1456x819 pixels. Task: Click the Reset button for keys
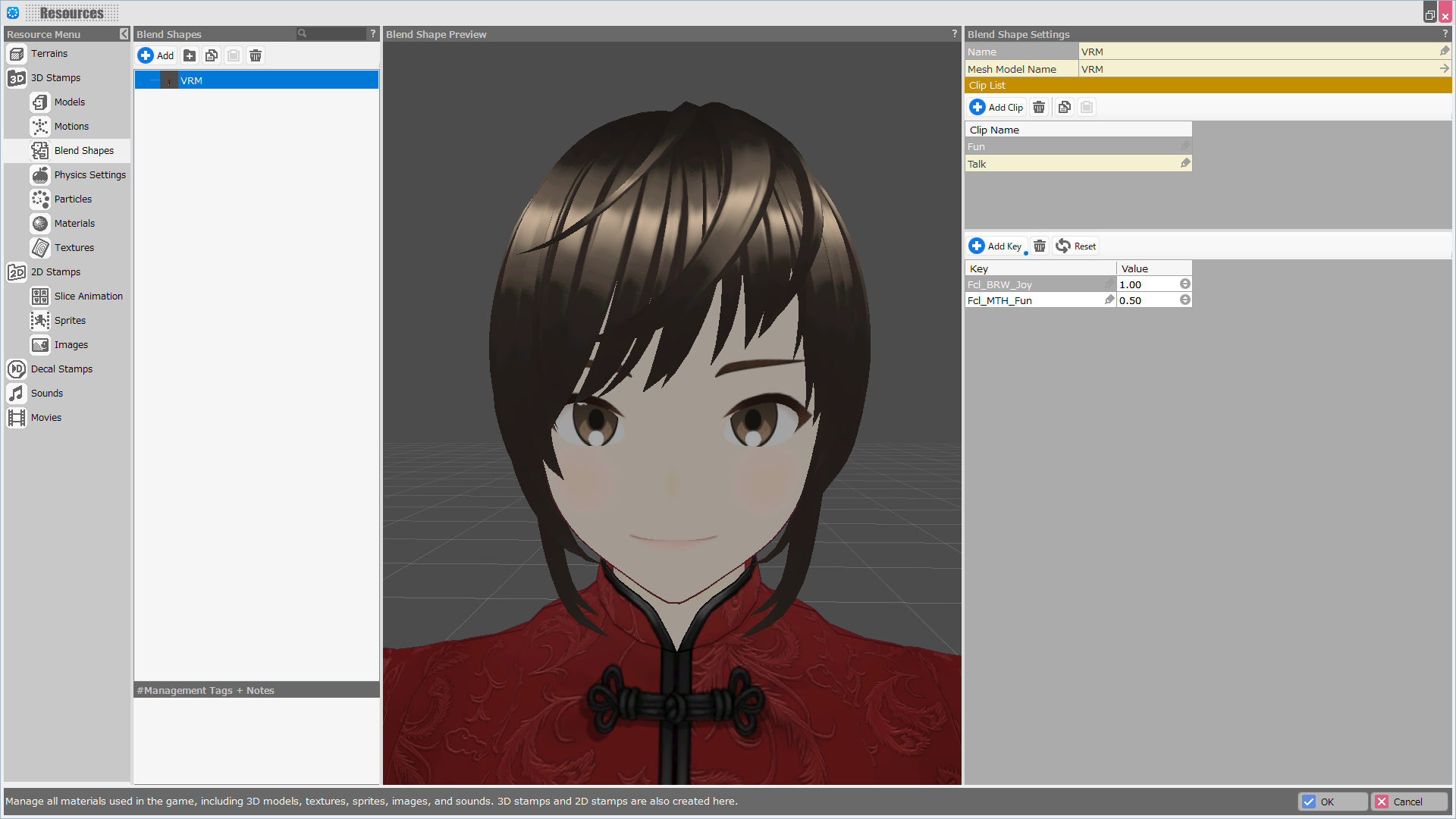[1076, 246]
